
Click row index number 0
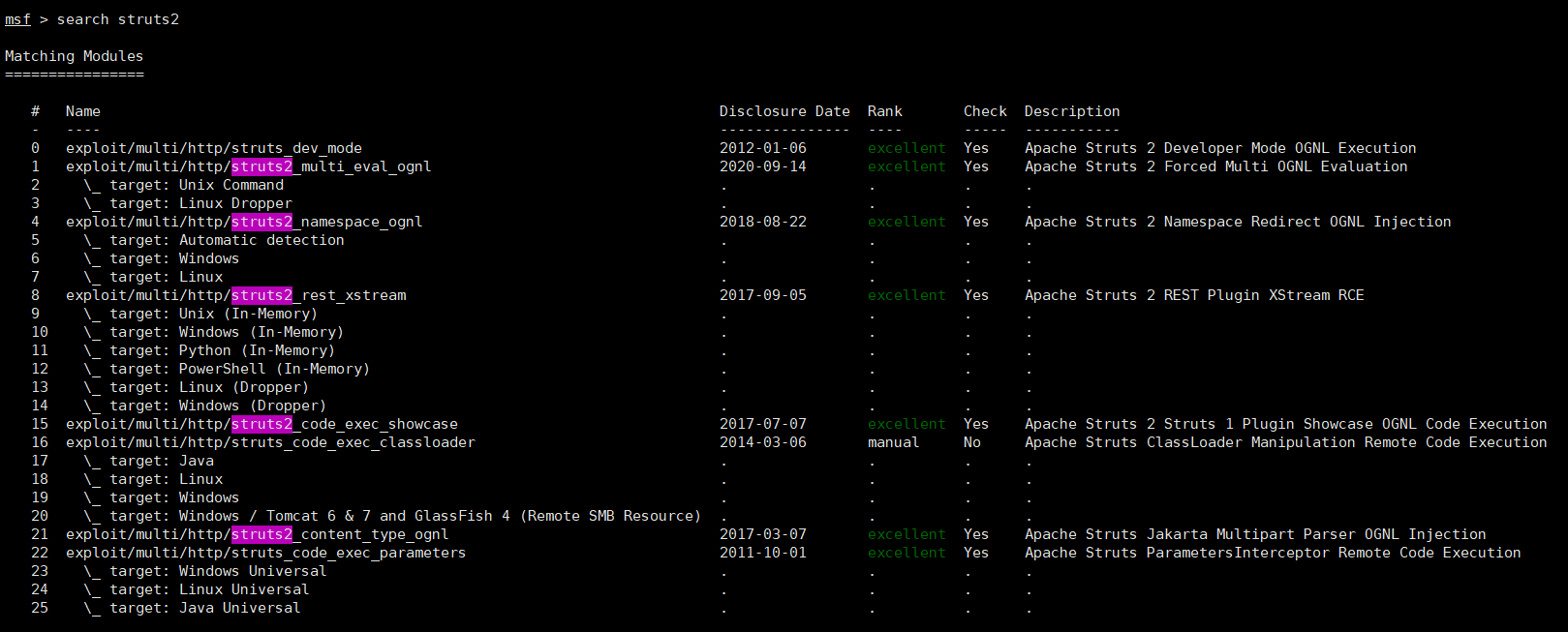pos(36,148)
